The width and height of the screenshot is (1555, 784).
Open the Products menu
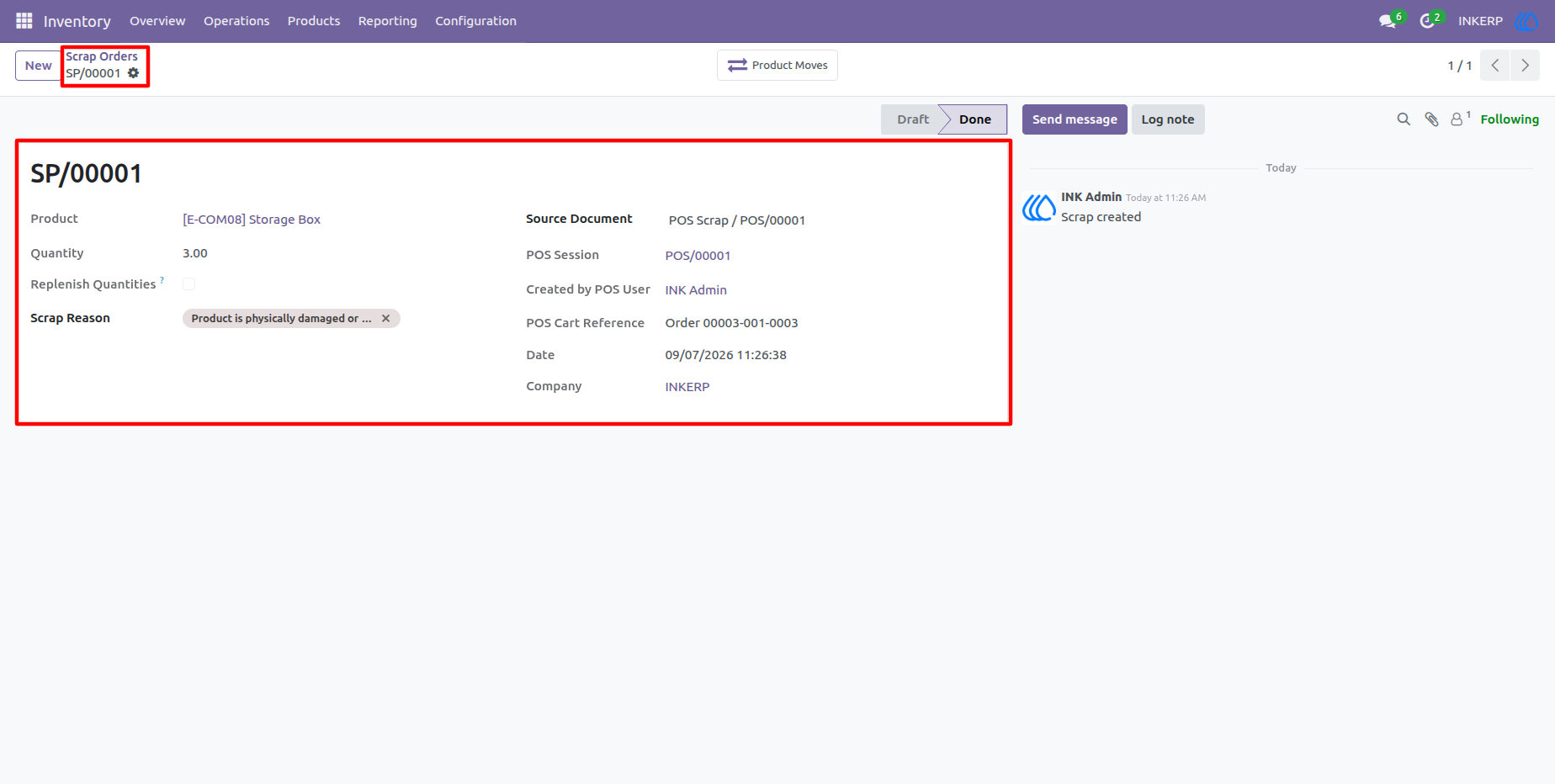tap(314, 21)
